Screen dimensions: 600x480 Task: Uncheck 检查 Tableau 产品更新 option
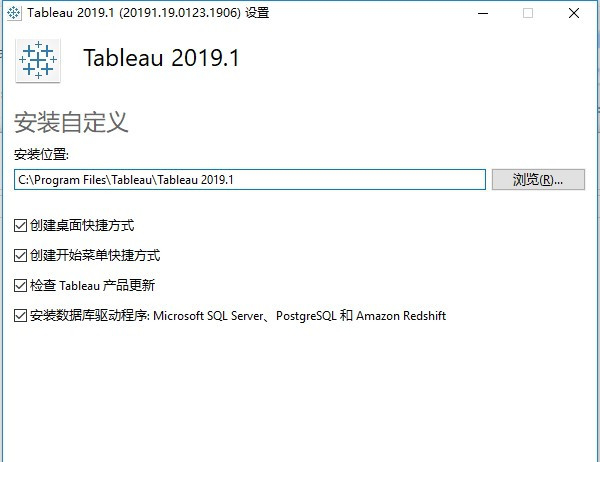pos(20,286)
